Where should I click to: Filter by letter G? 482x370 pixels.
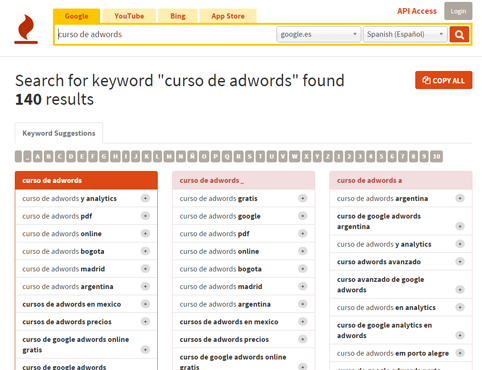click(104, 156)
